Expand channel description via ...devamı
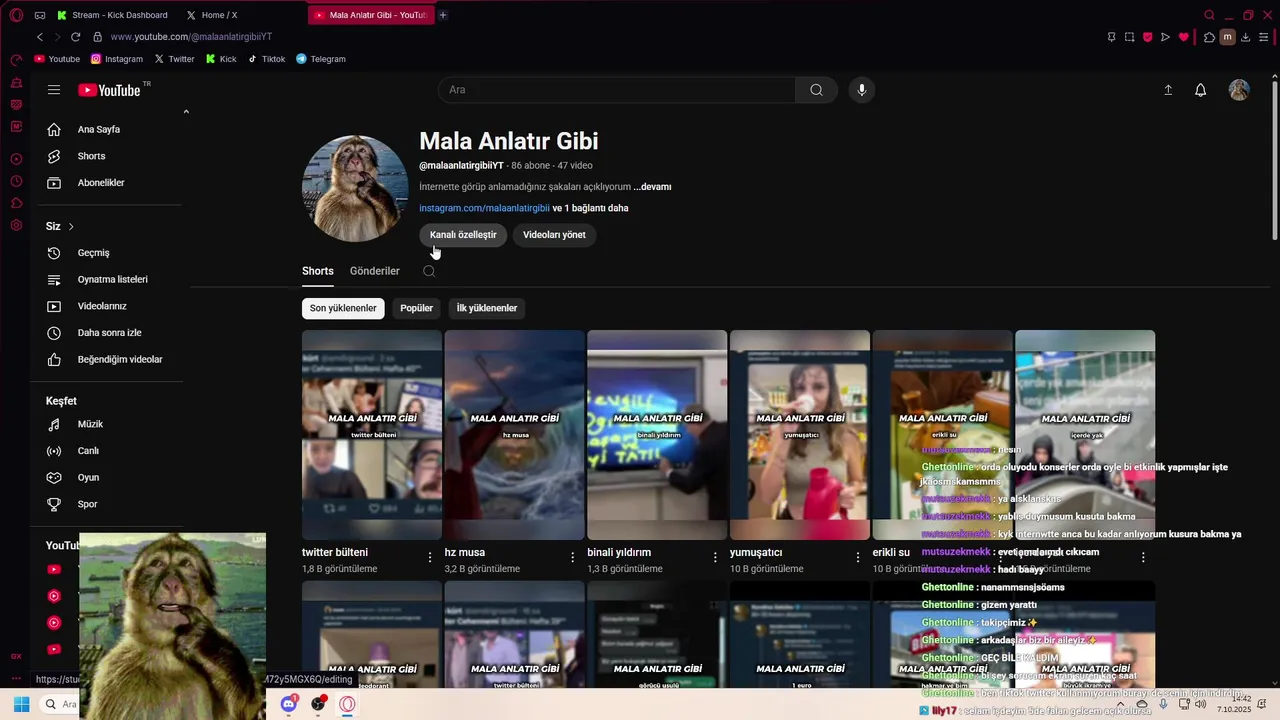The image size is (1280, 720). (x=652, y=187)
